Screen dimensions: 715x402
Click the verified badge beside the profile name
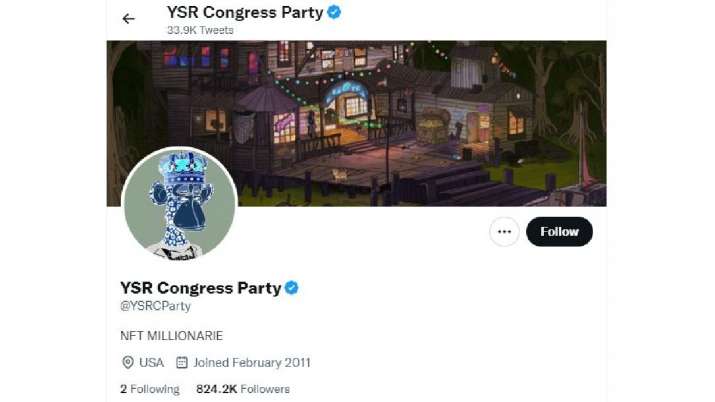click(x=292, y=288)
